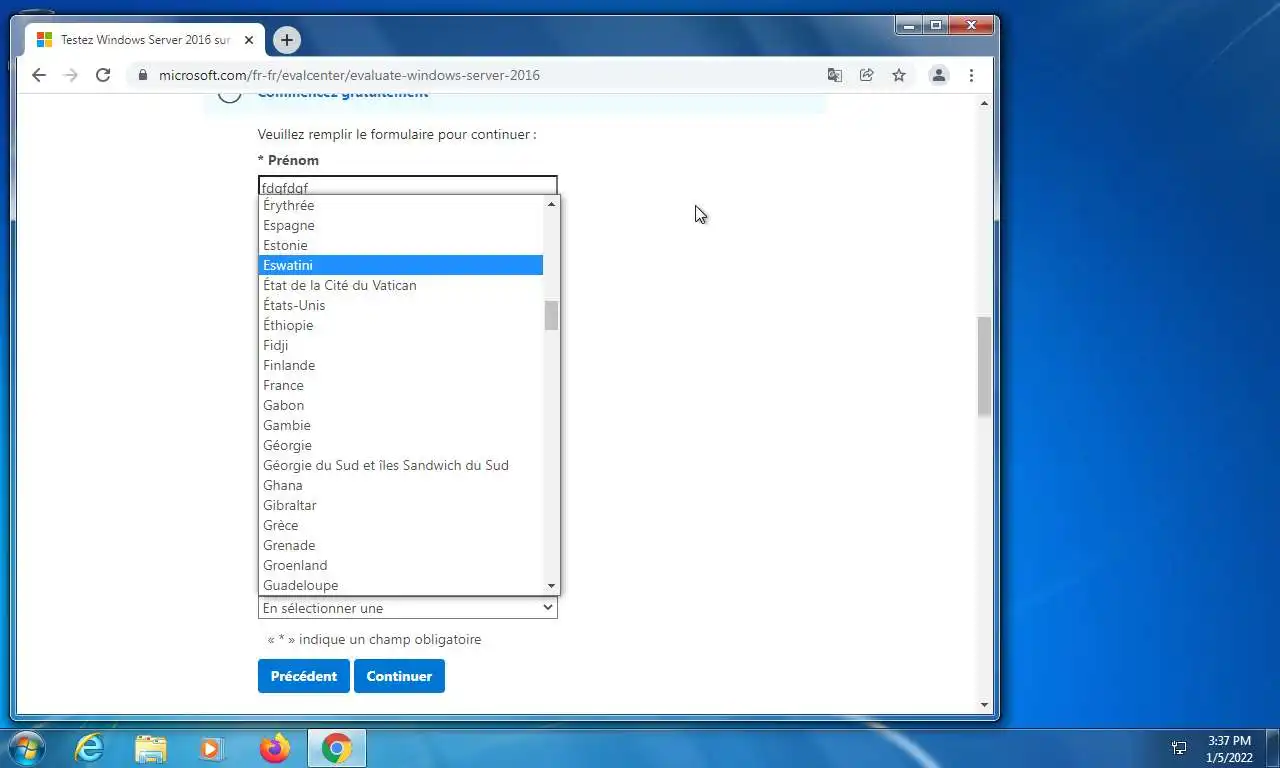1280x768 pixels.
Task: Click the Chrome taskbar button
Action: [337, 748]
